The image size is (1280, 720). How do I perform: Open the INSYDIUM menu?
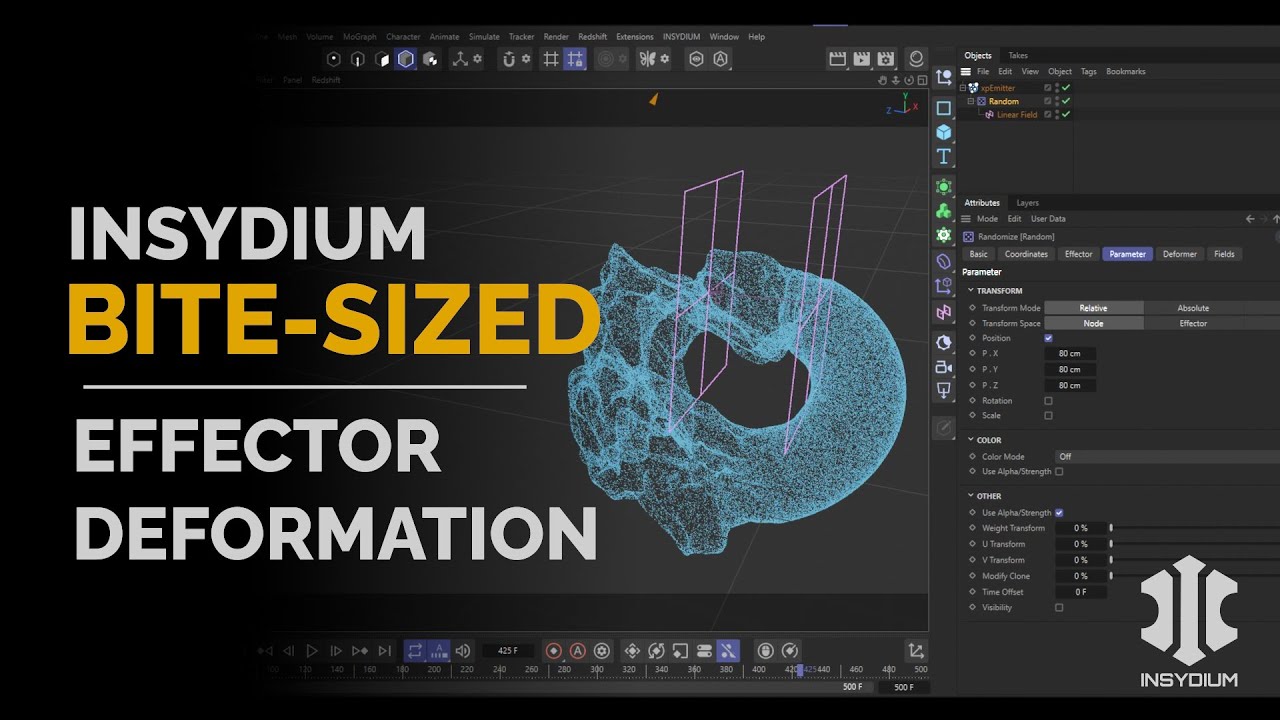681,37
